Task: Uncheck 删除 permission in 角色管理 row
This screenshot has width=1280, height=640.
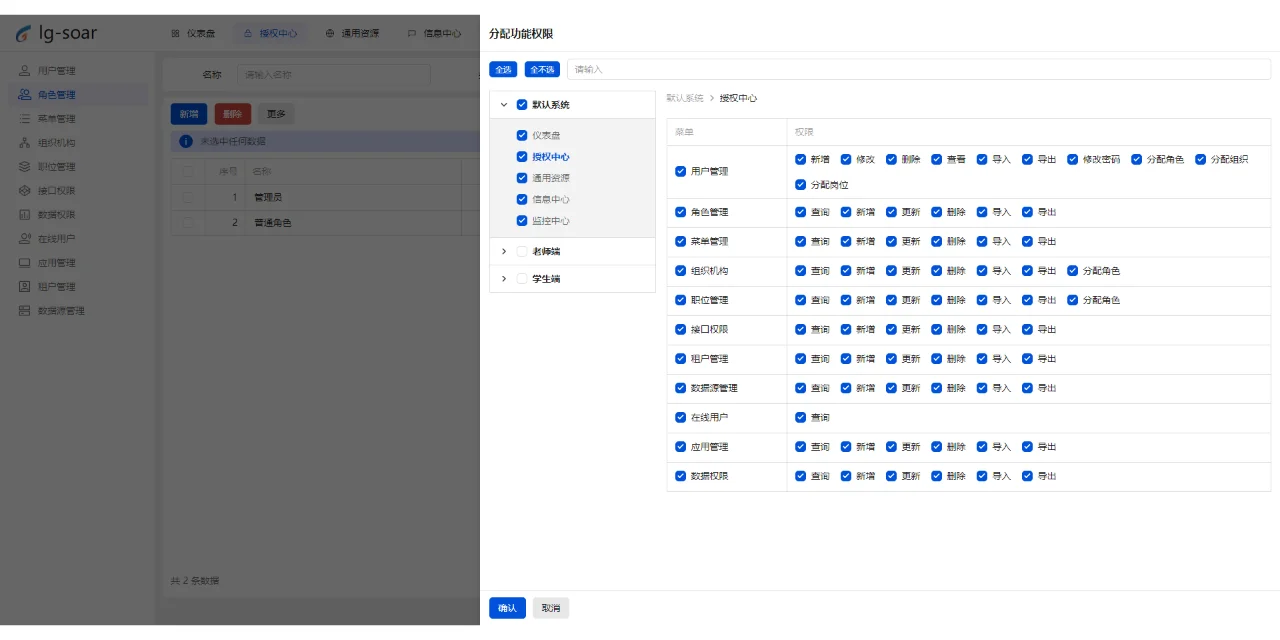Action: pyautogui.click(x=937, y=212)
